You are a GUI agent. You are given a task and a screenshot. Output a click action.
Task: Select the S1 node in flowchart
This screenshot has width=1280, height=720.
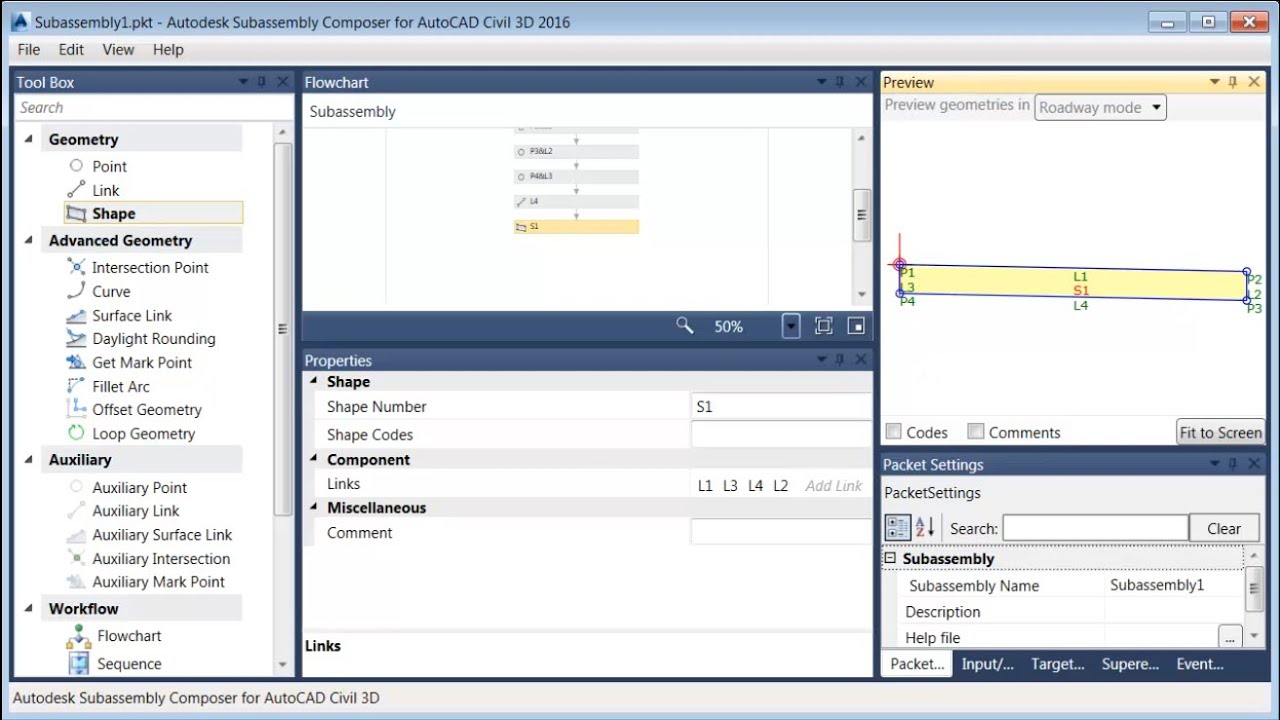click(576, 227)
